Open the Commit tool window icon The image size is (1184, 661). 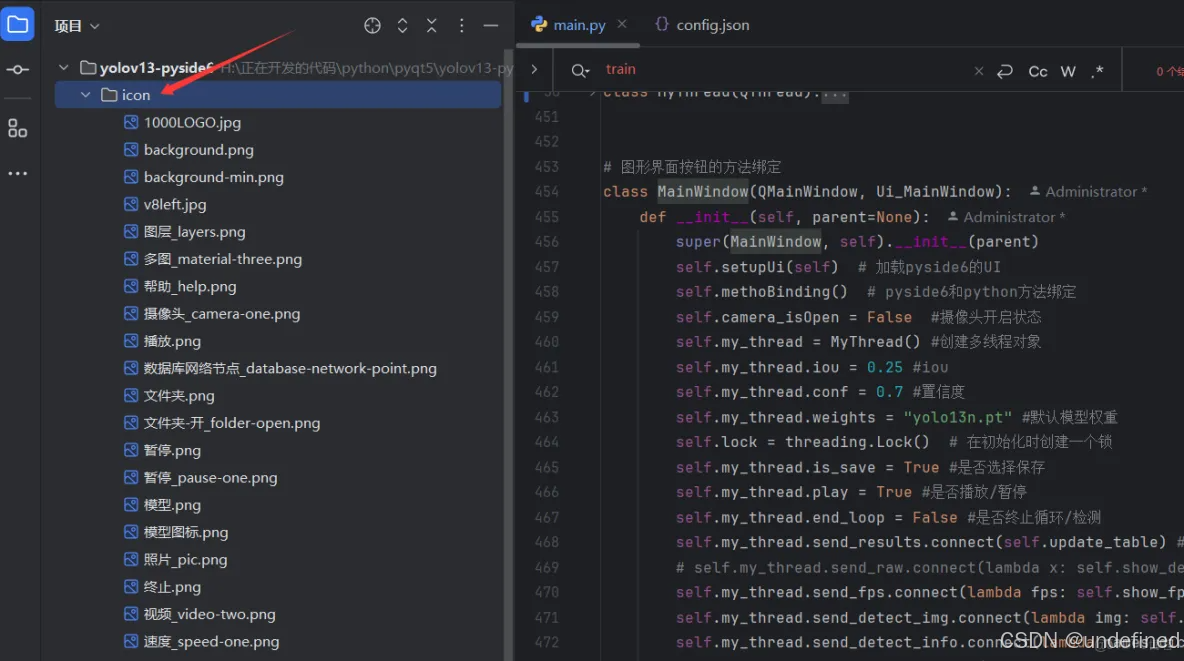tap(18, 69)
